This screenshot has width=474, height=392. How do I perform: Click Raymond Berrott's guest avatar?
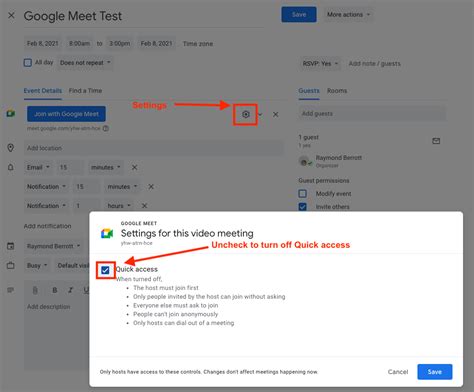tap(304, 162)
